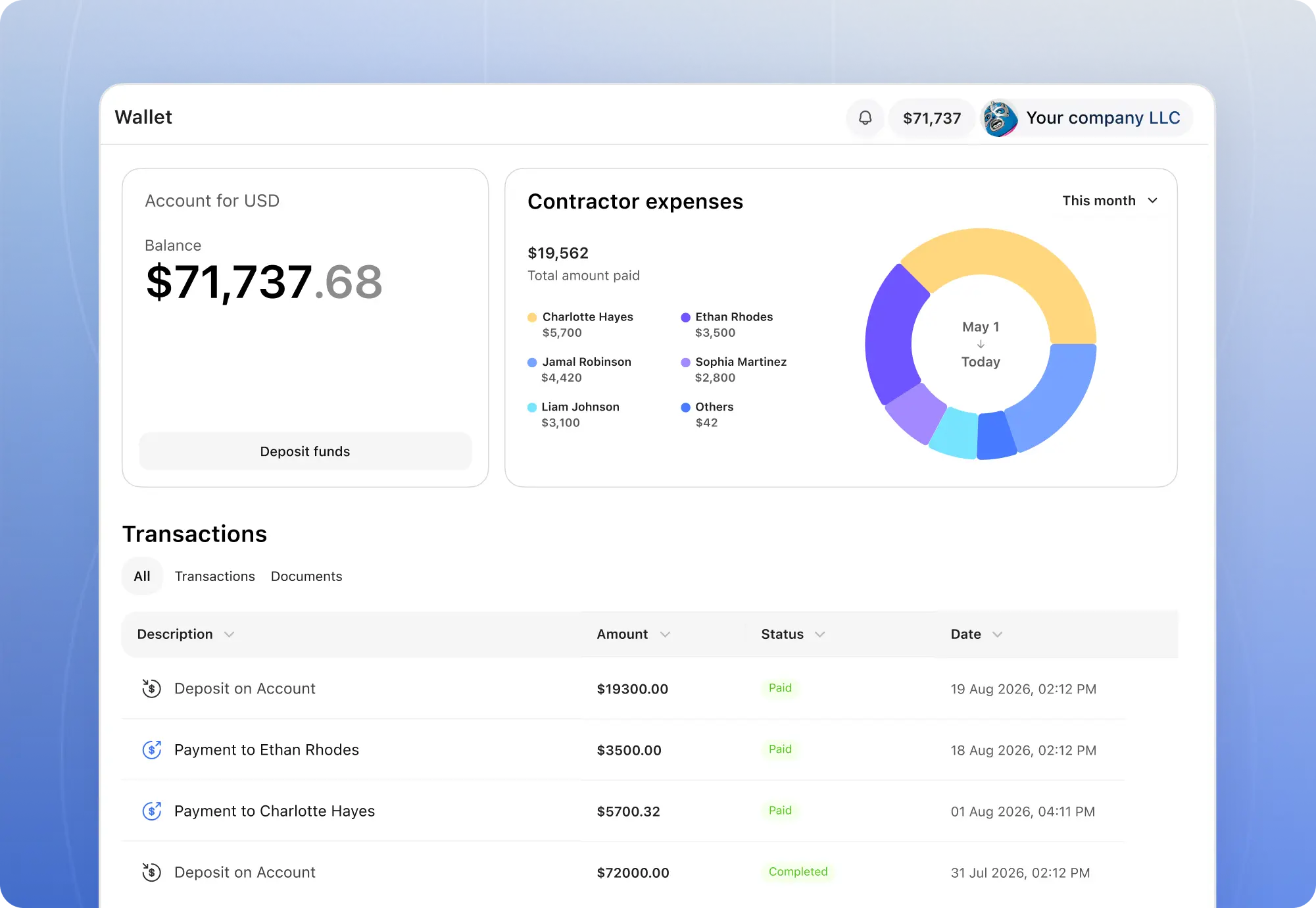The image size is (1316, 908).
Task: Click the payment icon beside Ethan Rhodes payment
Action: point(152,750)
